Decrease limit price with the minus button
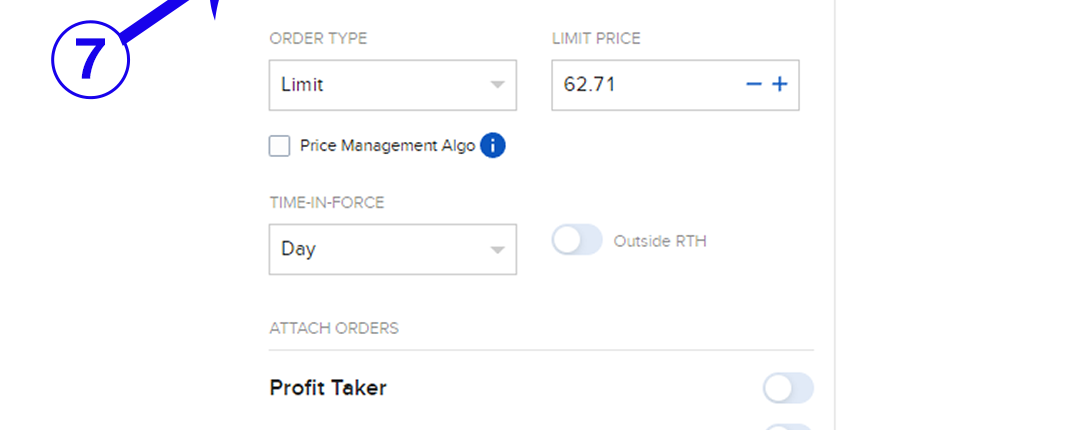1080x430 pixels. (x=754, y=85)
